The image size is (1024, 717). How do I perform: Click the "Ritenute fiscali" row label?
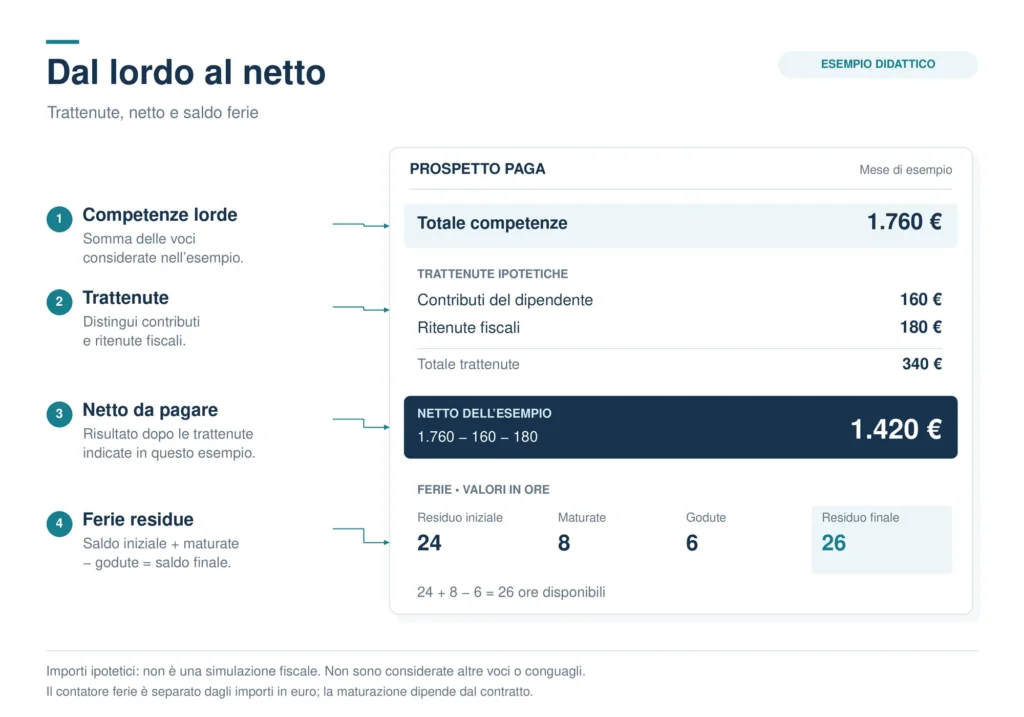coord(468,327)
